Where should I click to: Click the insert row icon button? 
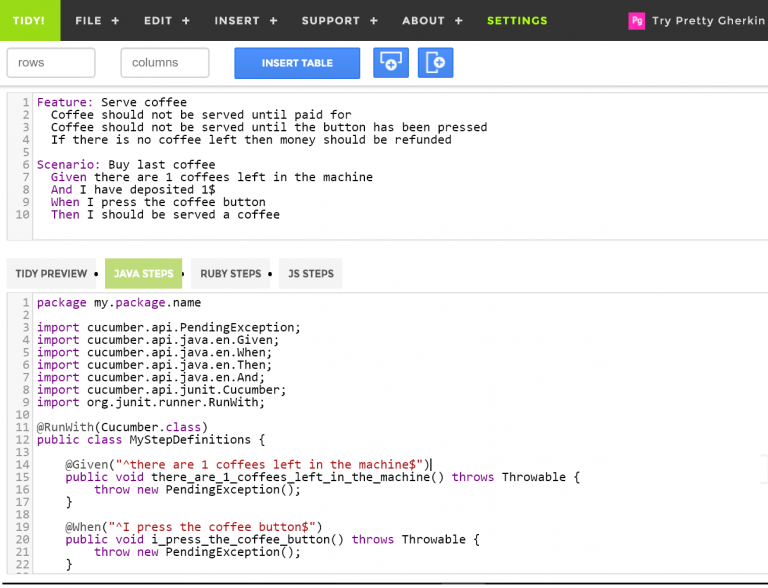point(391,63)
